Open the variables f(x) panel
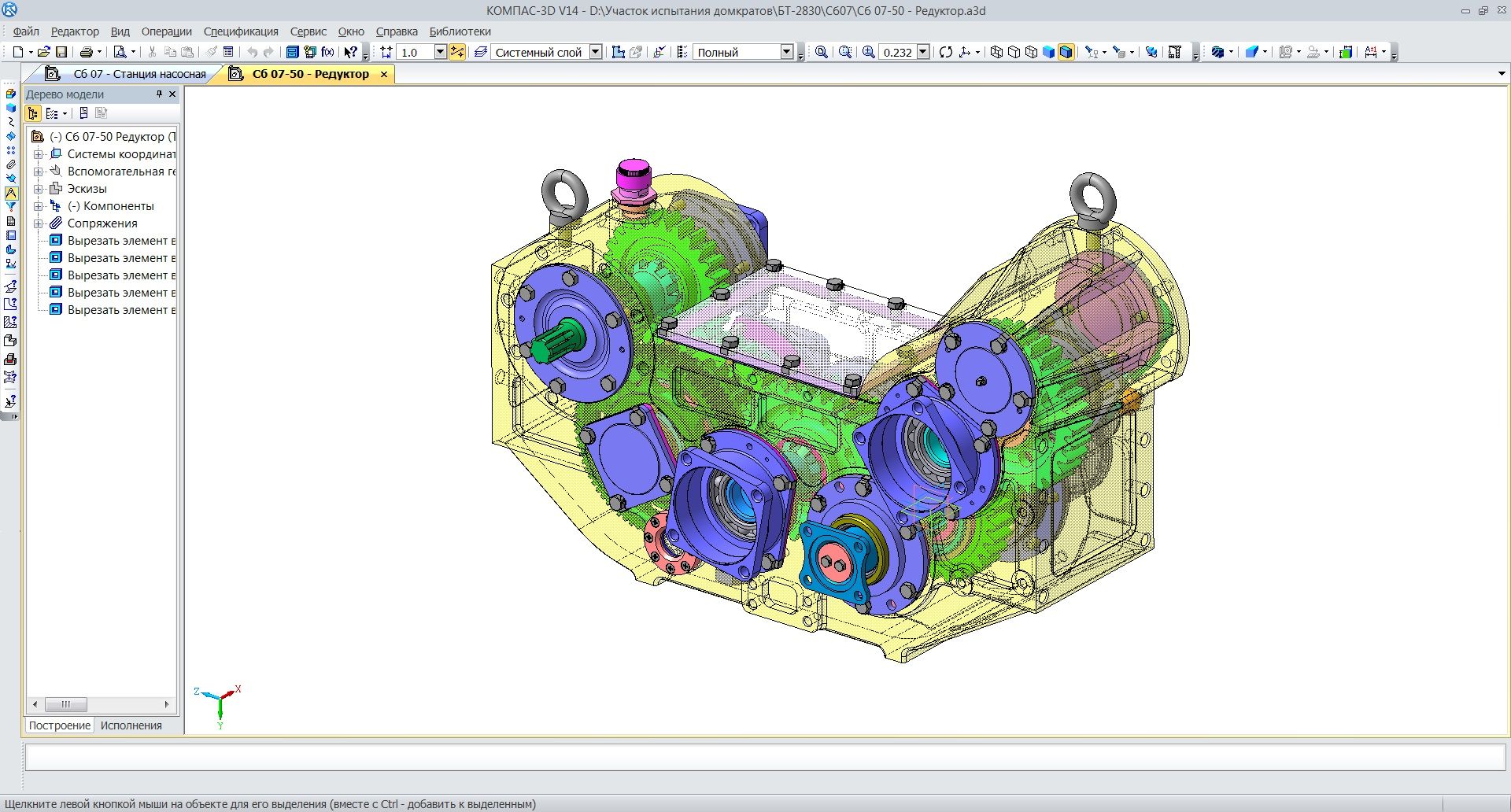This screenshot has width=1511, height=812. pyautogui.click(x=327, y=52)
